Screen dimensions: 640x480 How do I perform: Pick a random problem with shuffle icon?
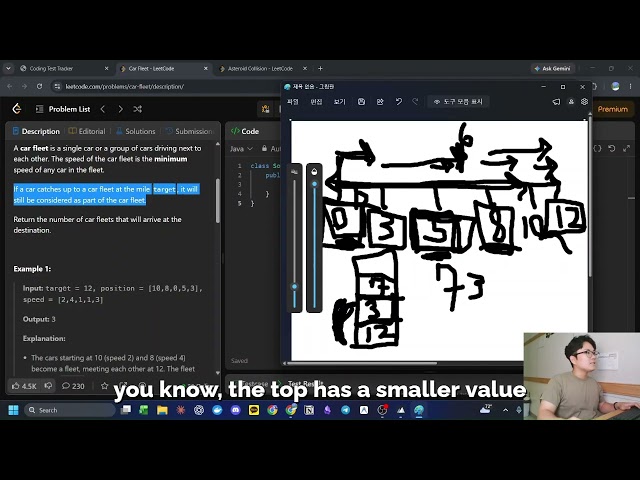[138, 109]
